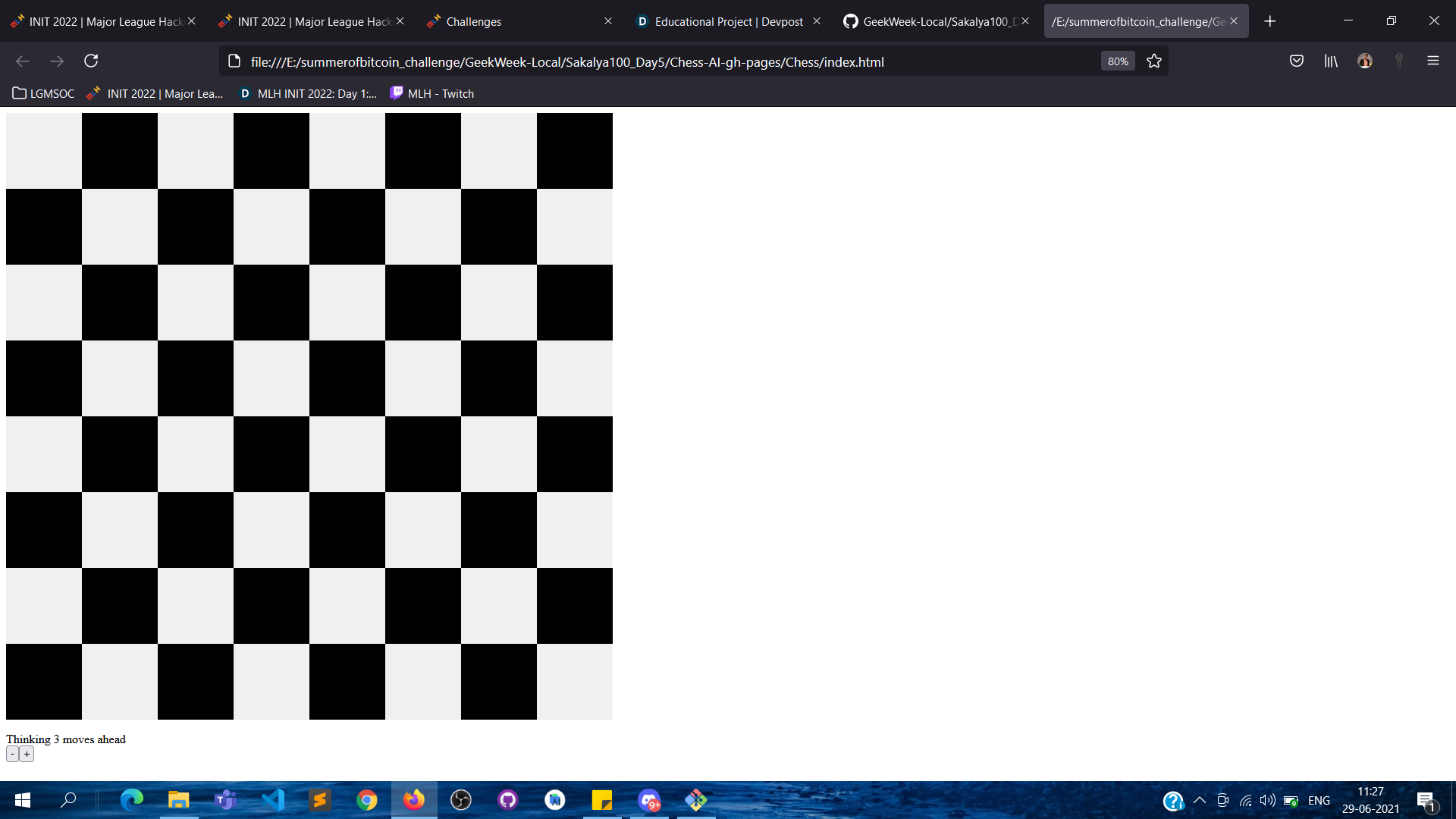Open the Firefox hamburger menu
The width and height of the screenshot is (1456, 819).
1432,61
